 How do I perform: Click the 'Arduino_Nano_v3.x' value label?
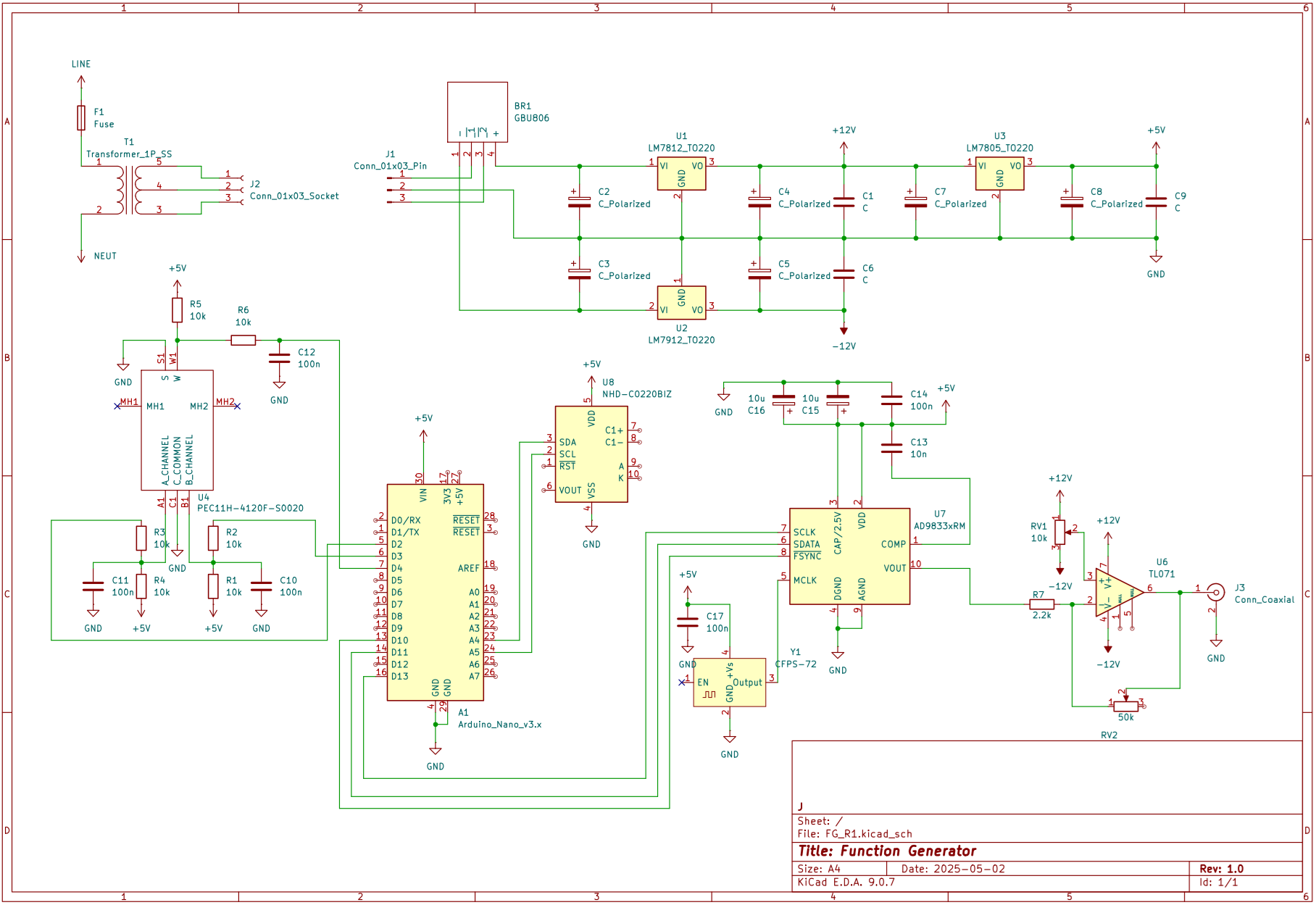(499, 725)
